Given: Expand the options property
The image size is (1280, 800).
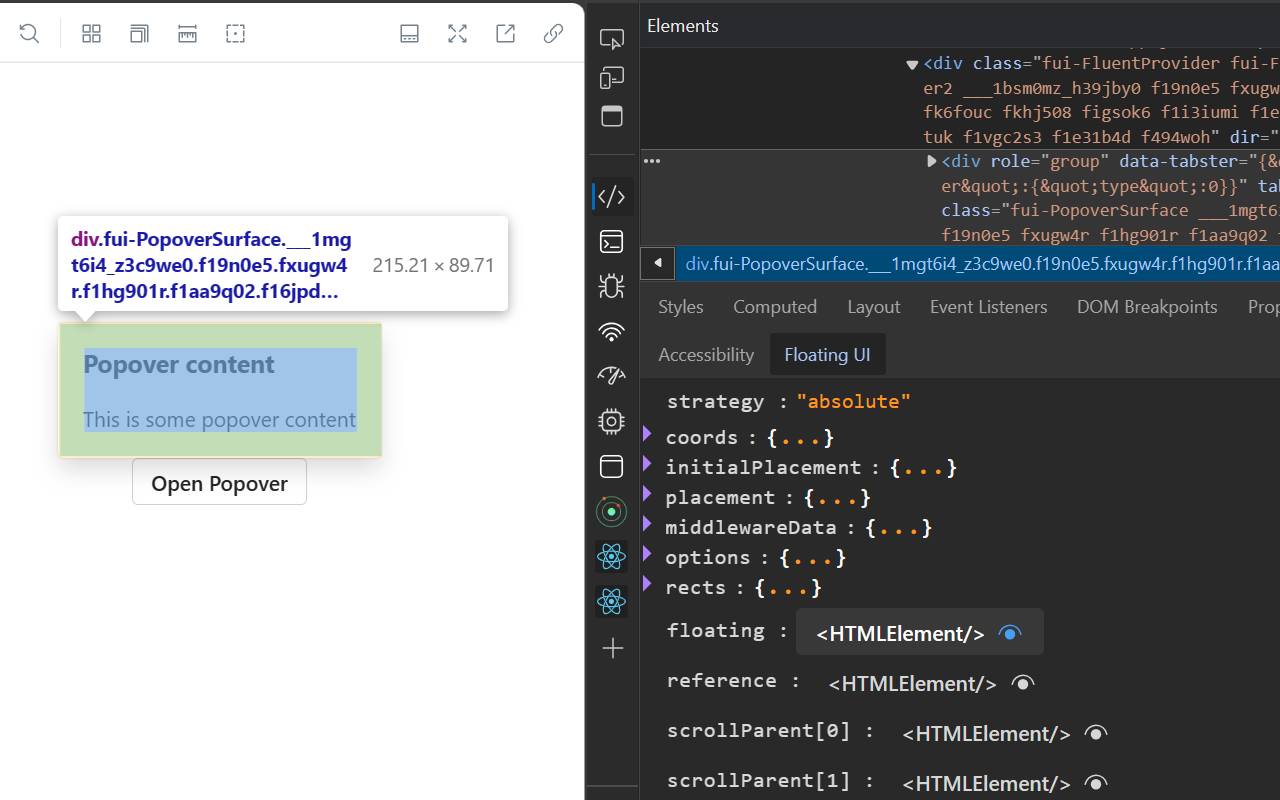Looking at the screenshot, I should point(647,554).
